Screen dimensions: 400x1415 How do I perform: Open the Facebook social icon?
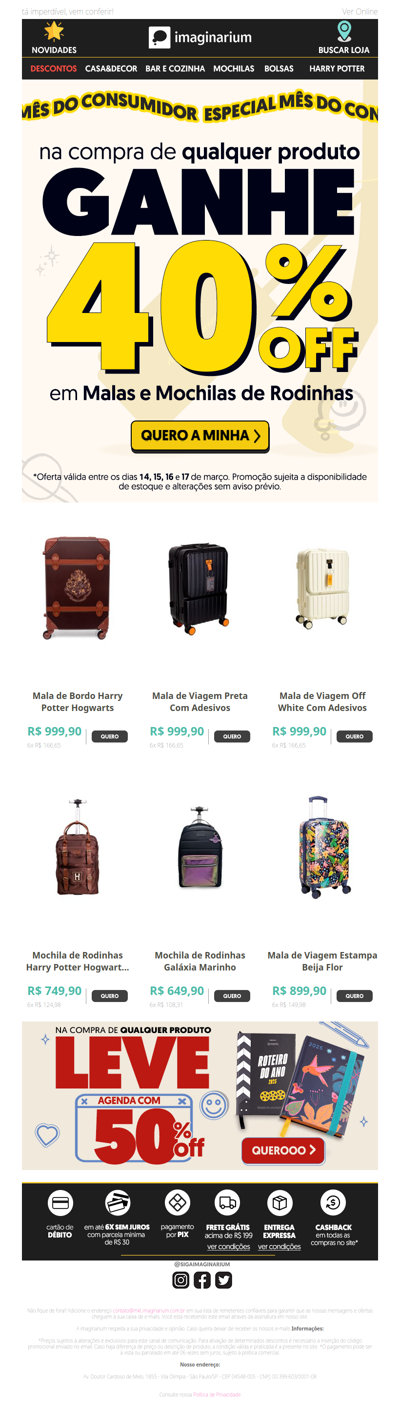pos(202,1280)
